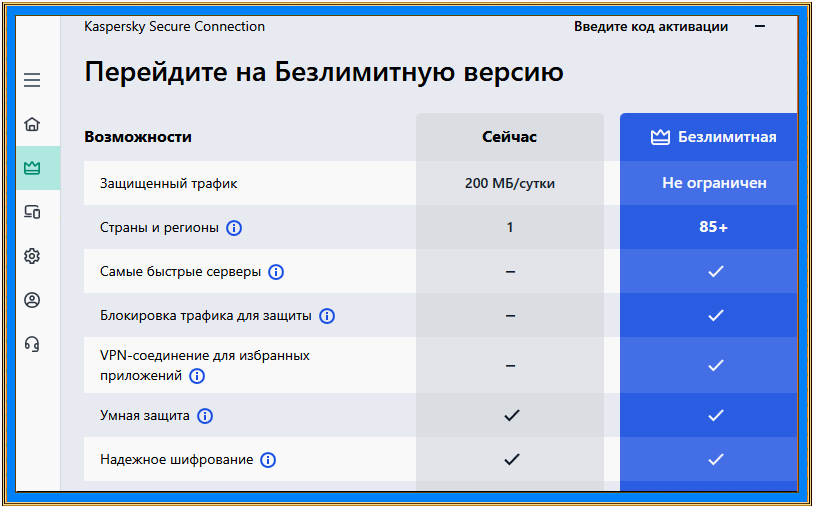Click the Возможности header text

[138, 137]
